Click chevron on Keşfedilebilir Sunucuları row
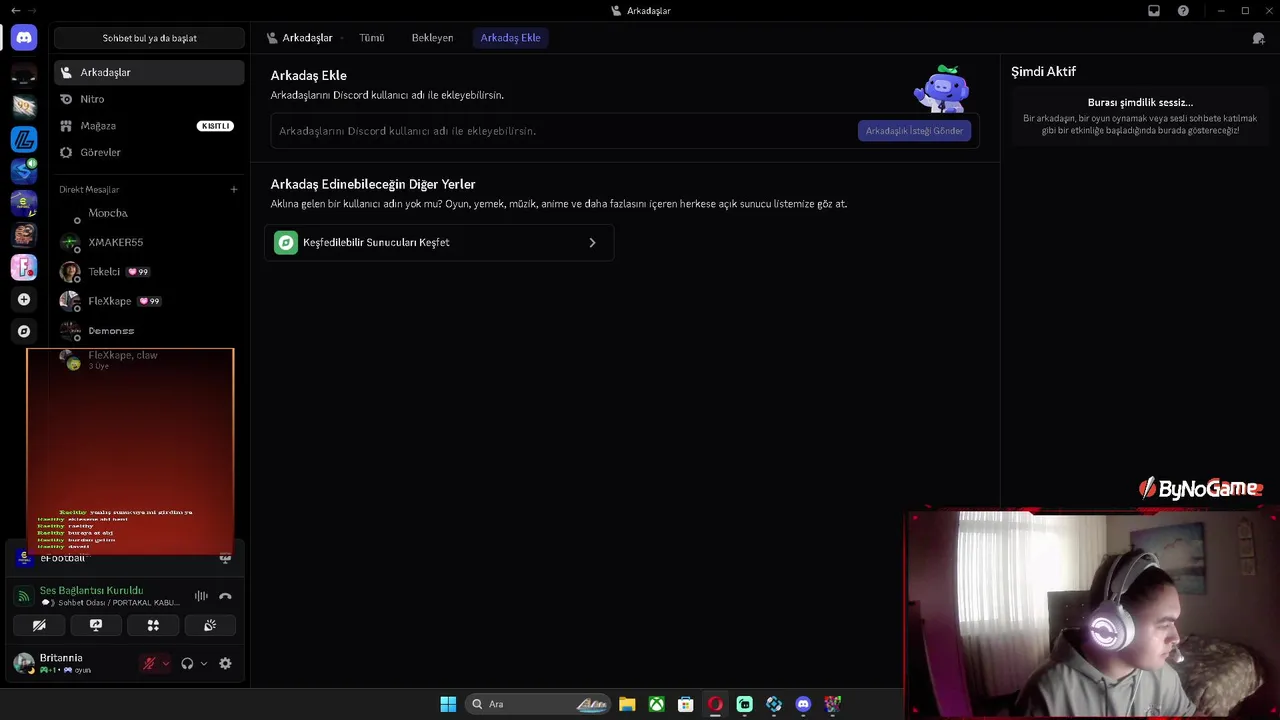The height and width of the screenshot is (720, 1280). 592,242
